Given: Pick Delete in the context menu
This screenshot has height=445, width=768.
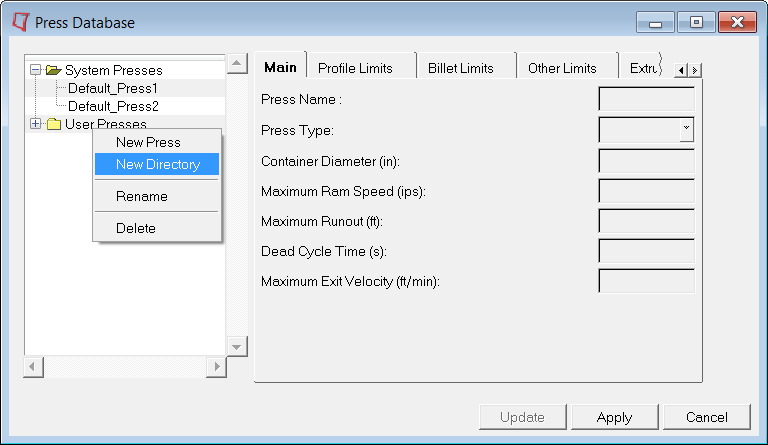Looking at the screenshot, I should (136, 228).
